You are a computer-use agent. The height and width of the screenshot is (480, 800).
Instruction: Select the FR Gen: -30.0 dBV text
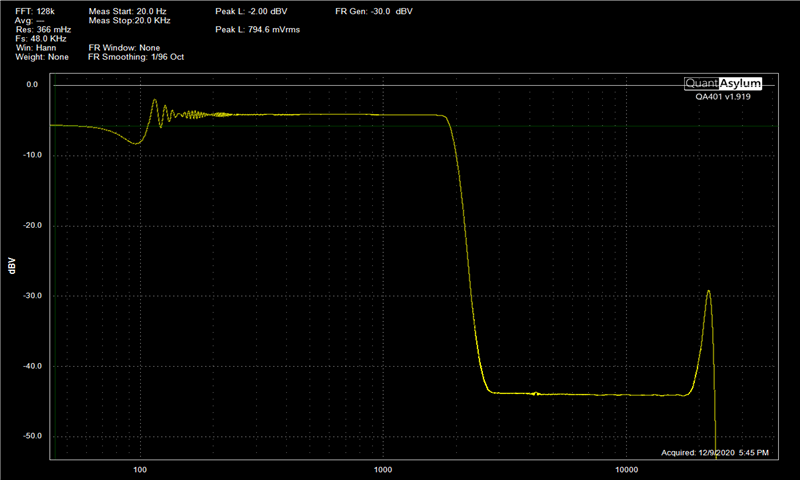tap(374, 11)
